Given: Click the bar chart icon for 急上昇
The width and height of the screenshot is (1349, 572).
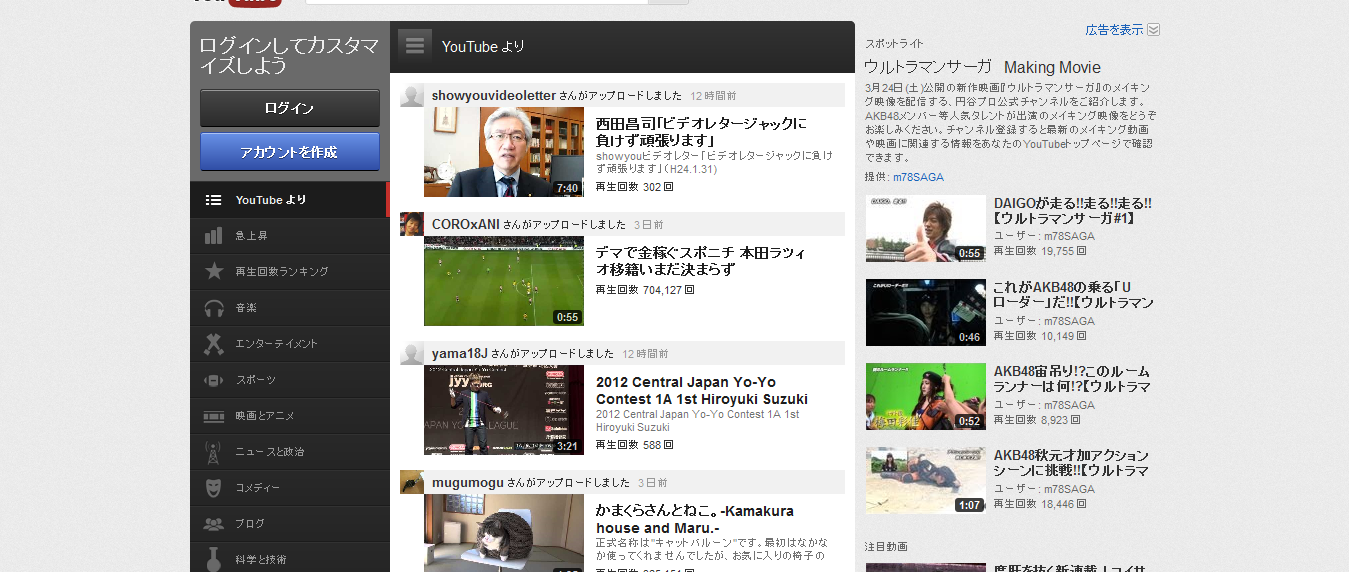Looking at the screenshot, I should pyautogui.click(x=213, y=236).
